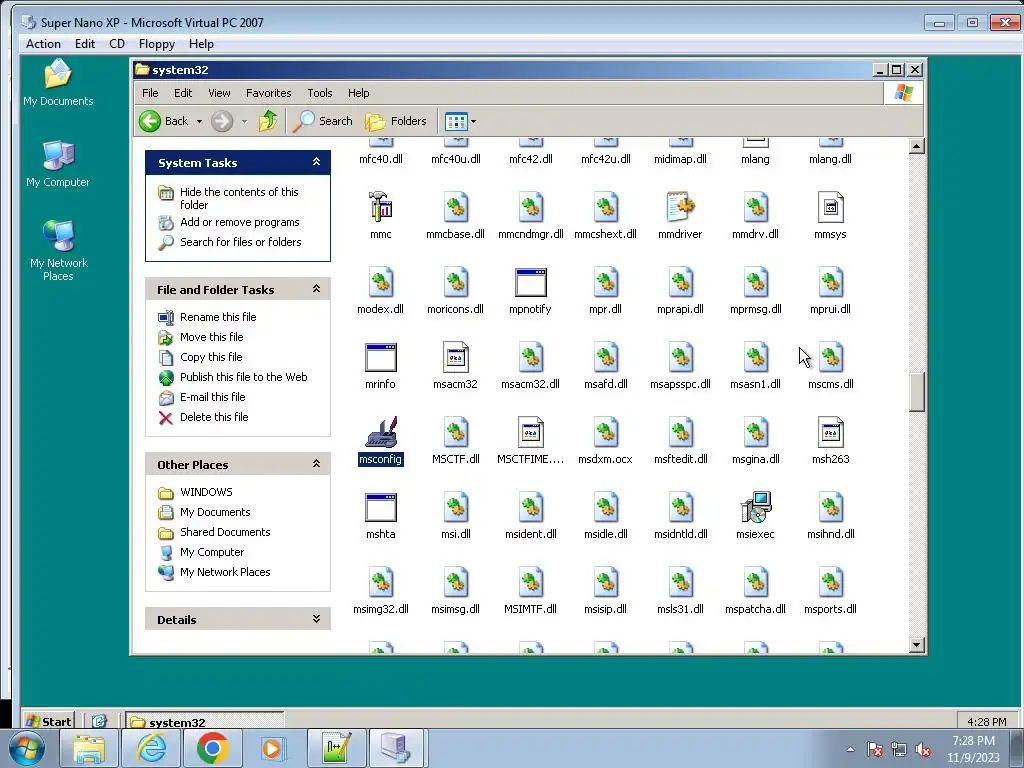Open the Virtual PC Action menu

click(x=43, y=44)
